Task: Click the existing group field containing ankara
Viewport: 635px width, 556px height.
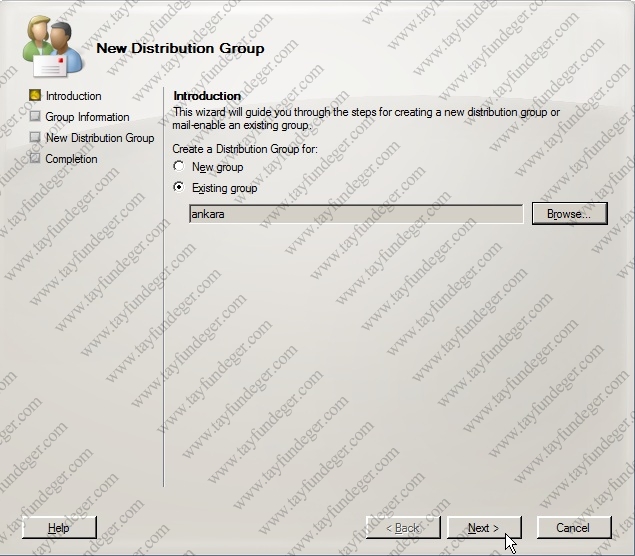Action: (x=356, y=214)
